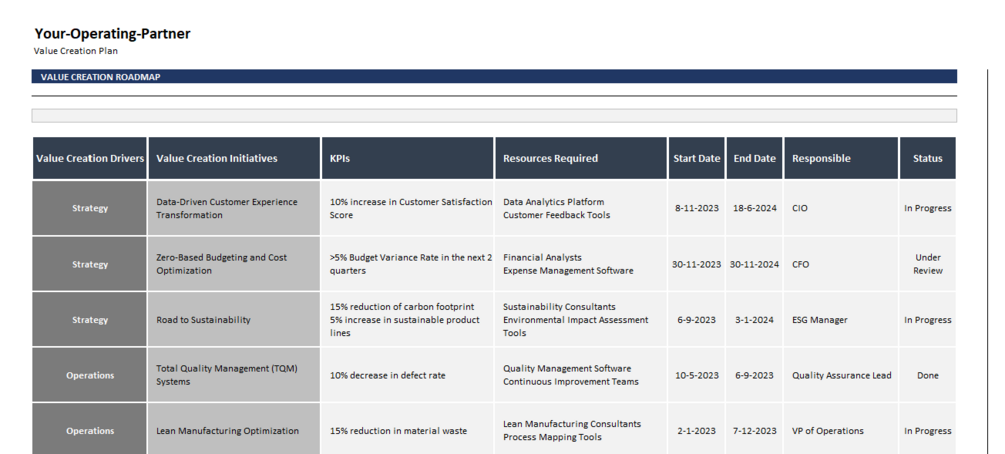Screen dimensions: 1005x454
Task: Click the Resources Required column header
Action: coord(581,158)
